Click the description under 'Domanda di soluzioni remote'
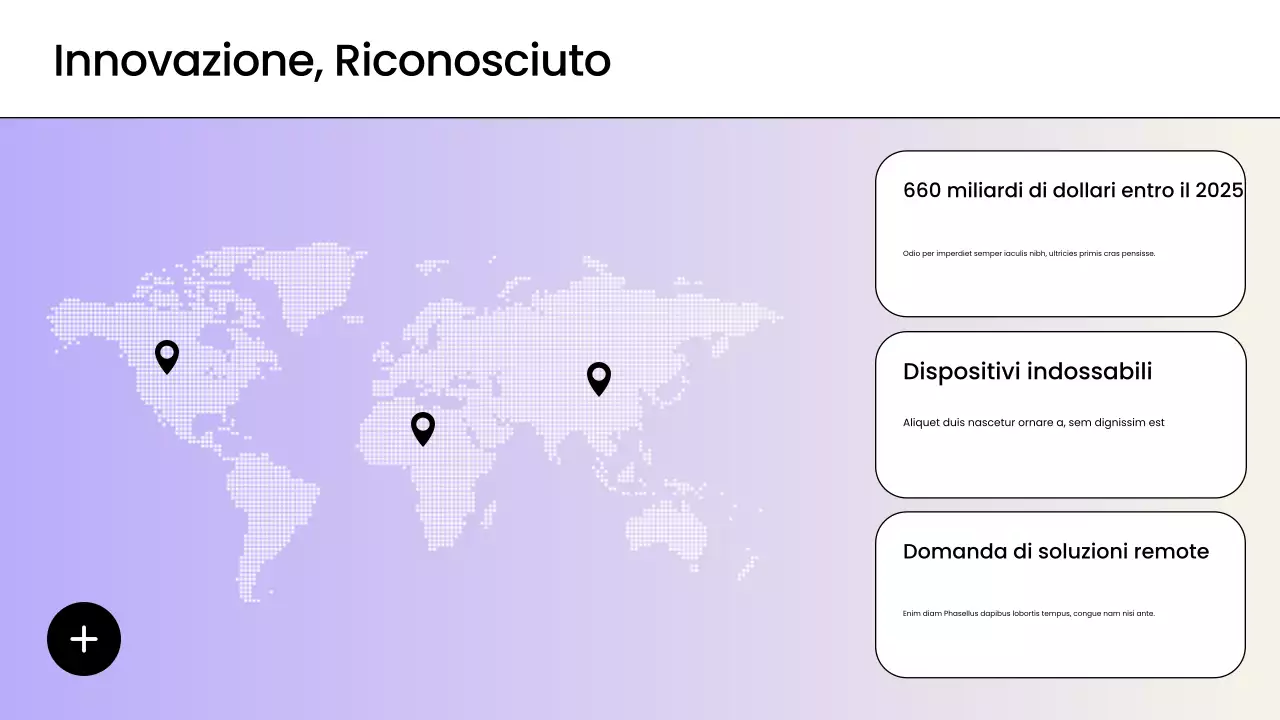Image resolution: width=1280 pixels, height=720 pixels. click(1028, 613)
